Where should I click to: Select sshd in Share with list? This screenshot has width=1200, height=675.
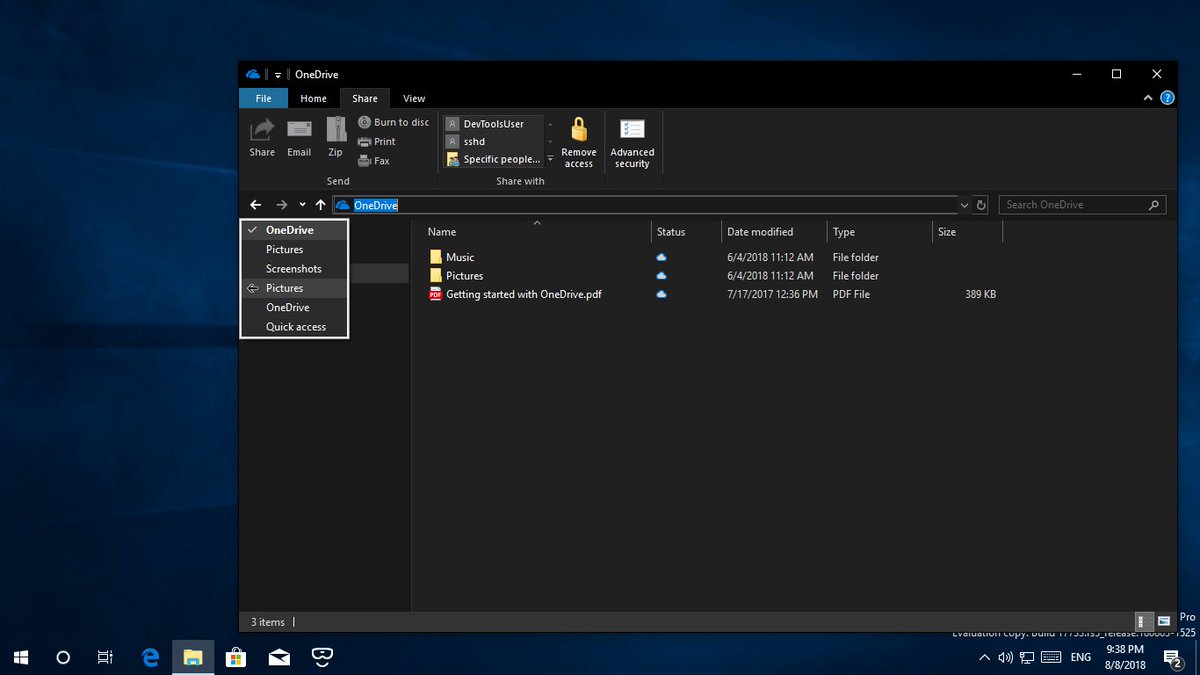click(493, 142)
